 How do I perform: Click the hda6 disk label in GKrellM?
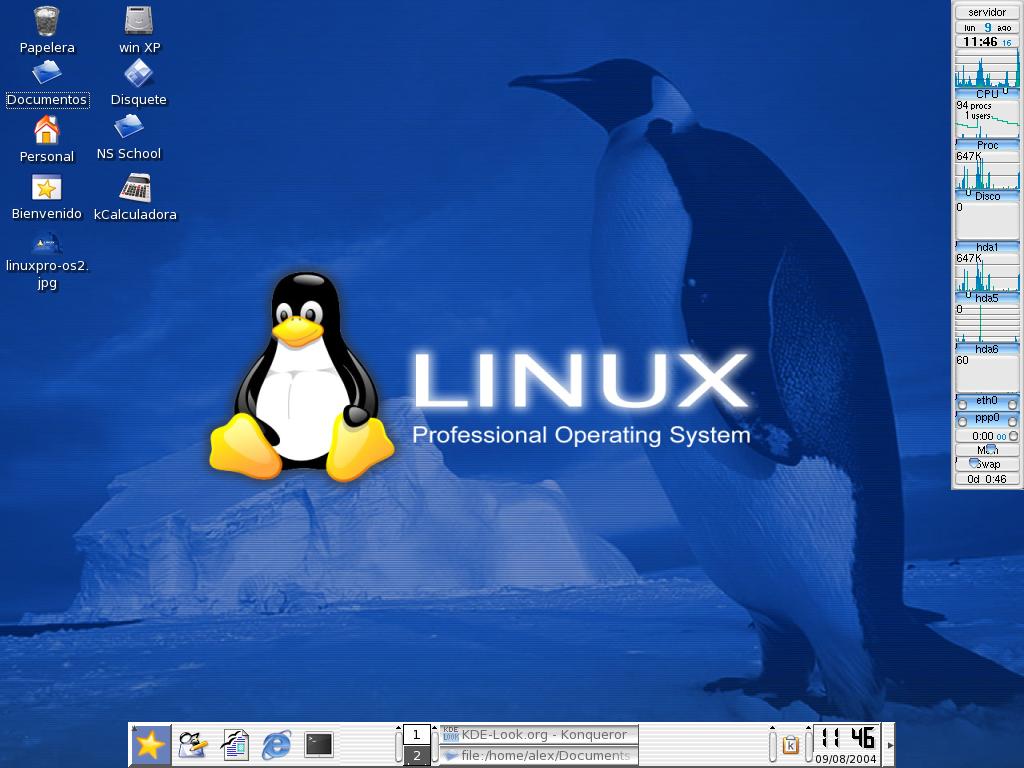coord(987,349)
